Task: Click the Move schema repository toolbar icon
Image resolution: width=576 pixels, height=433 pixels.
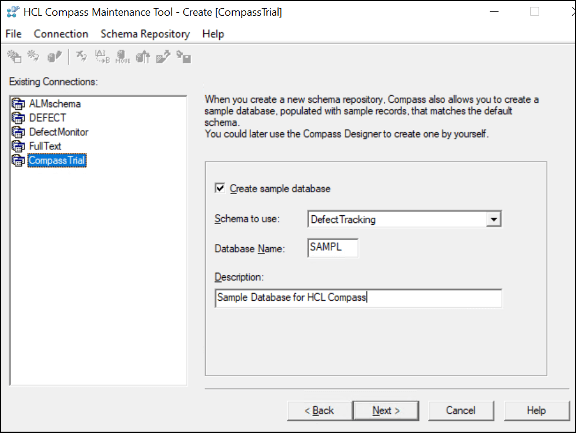Action: pos(122,57)
